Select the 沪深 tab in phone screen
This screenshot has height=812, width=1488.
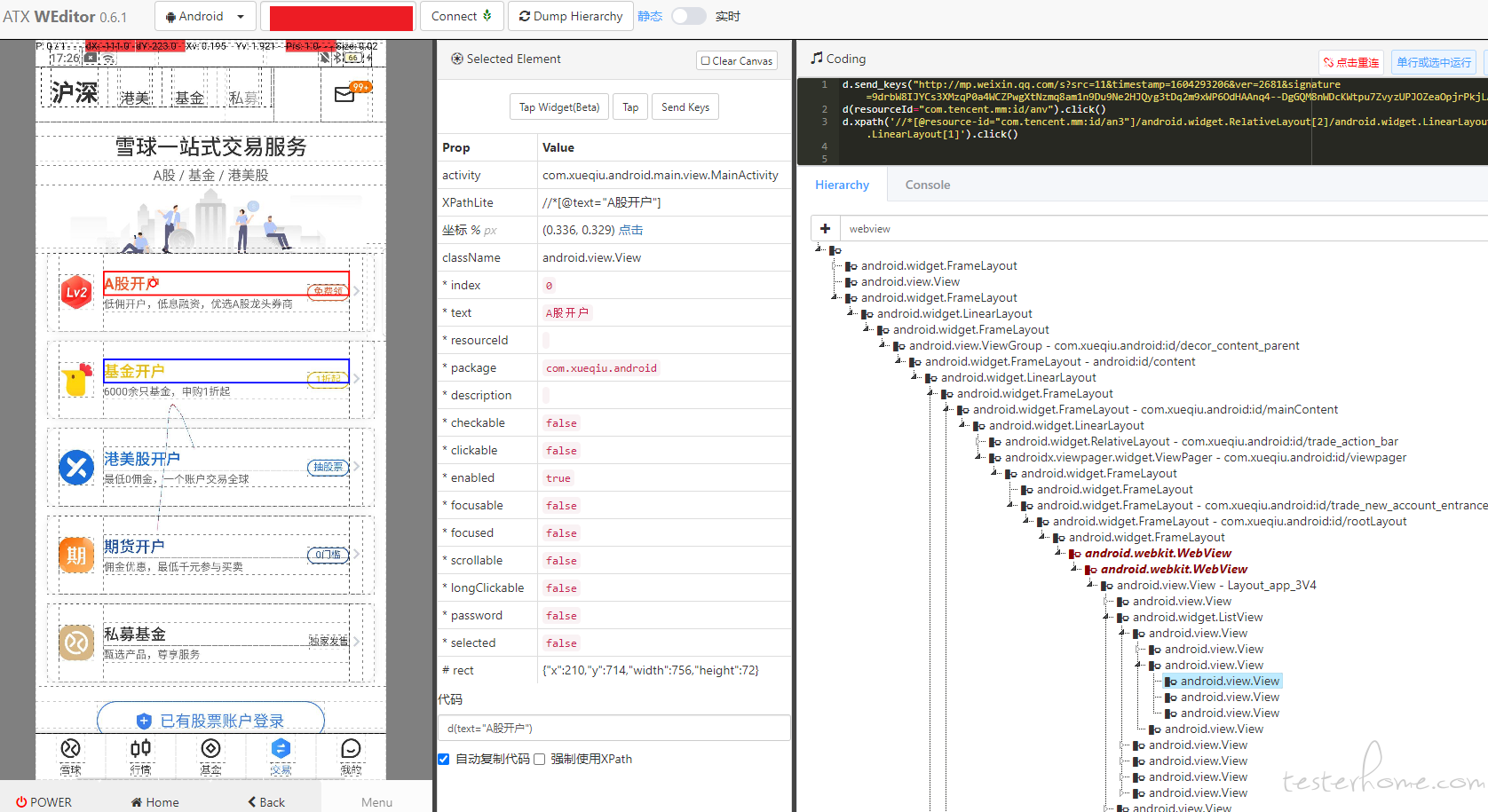pyautogui.click(x=75, y=92)
